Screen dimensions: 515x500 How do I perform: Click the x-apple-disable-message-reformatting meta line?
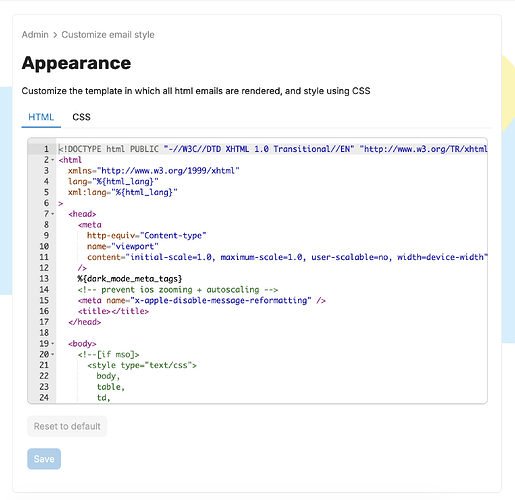click(202, 300)
